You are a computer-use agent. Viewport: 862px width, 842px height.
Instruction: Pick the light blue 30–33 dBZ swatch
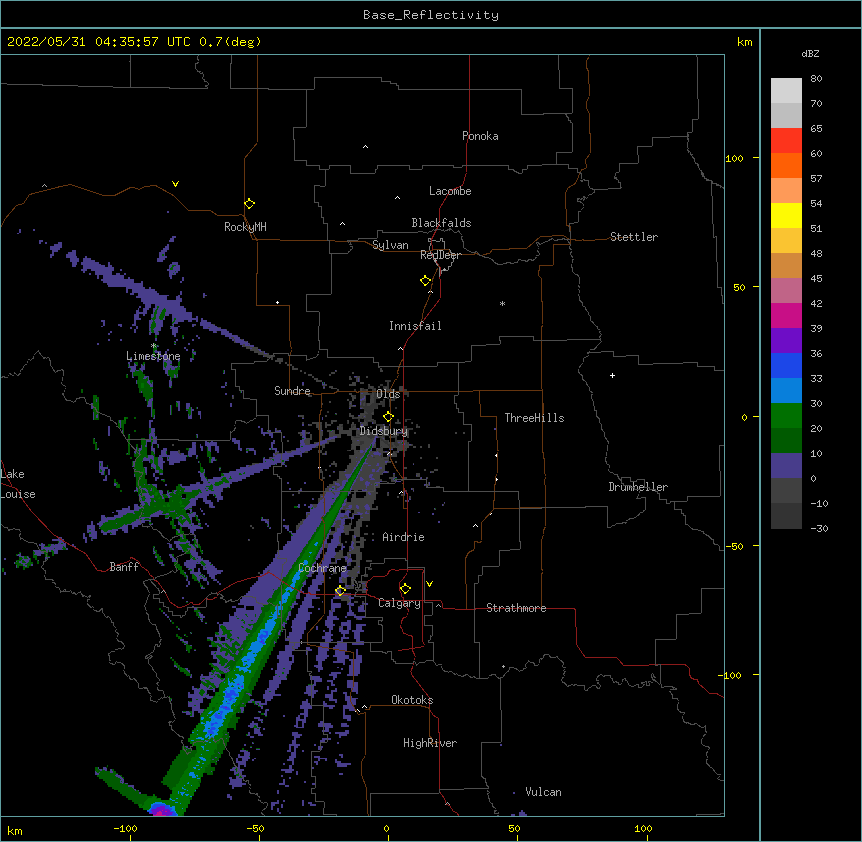[786, 390]
